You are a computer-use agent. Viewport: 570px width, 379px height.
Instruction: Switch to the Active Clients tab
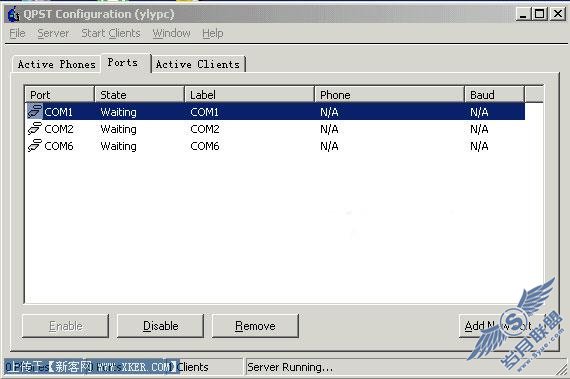pos(198,64)
